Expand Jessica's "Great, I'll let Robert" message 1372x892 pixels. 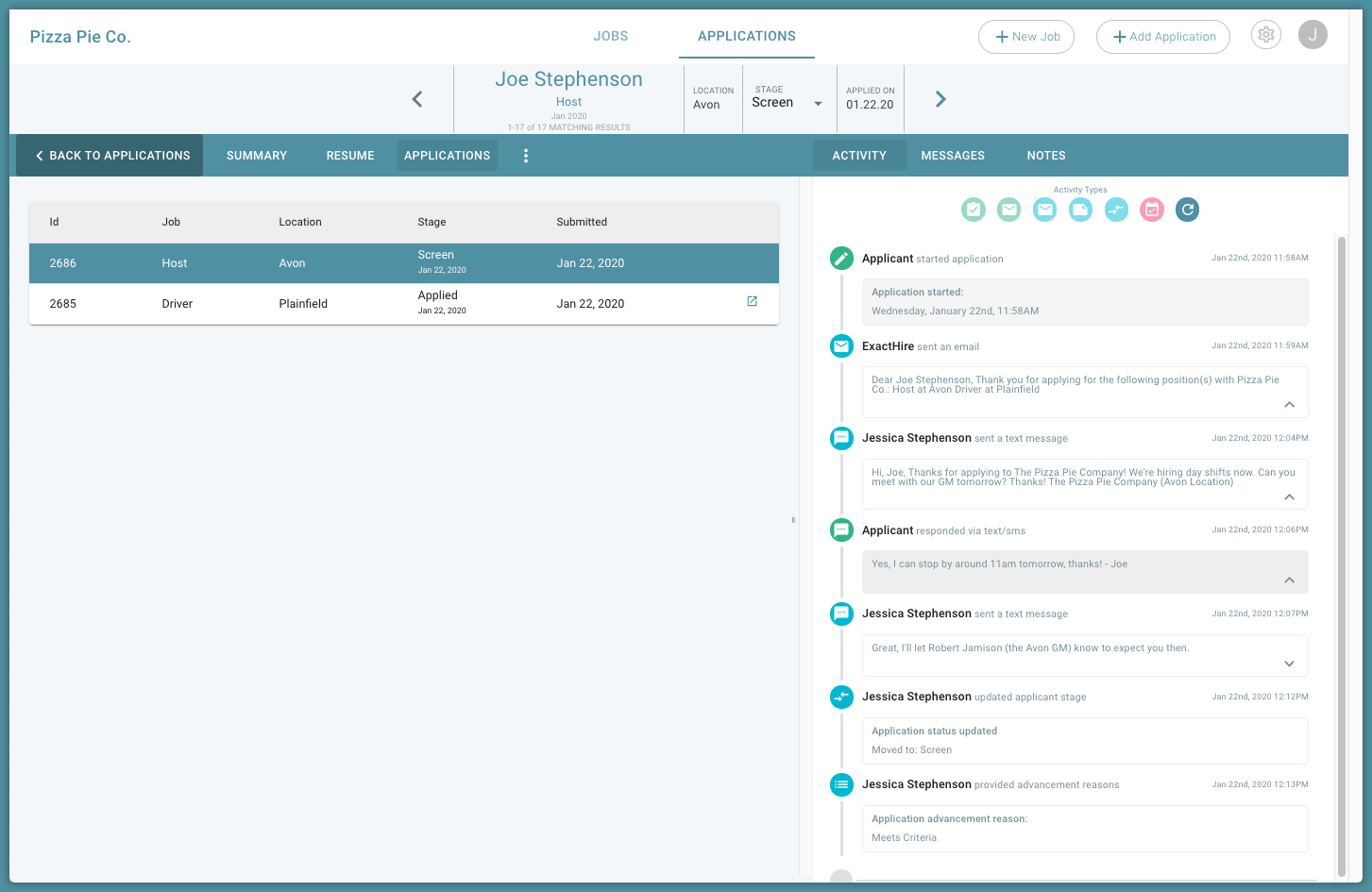point(1289,664)
